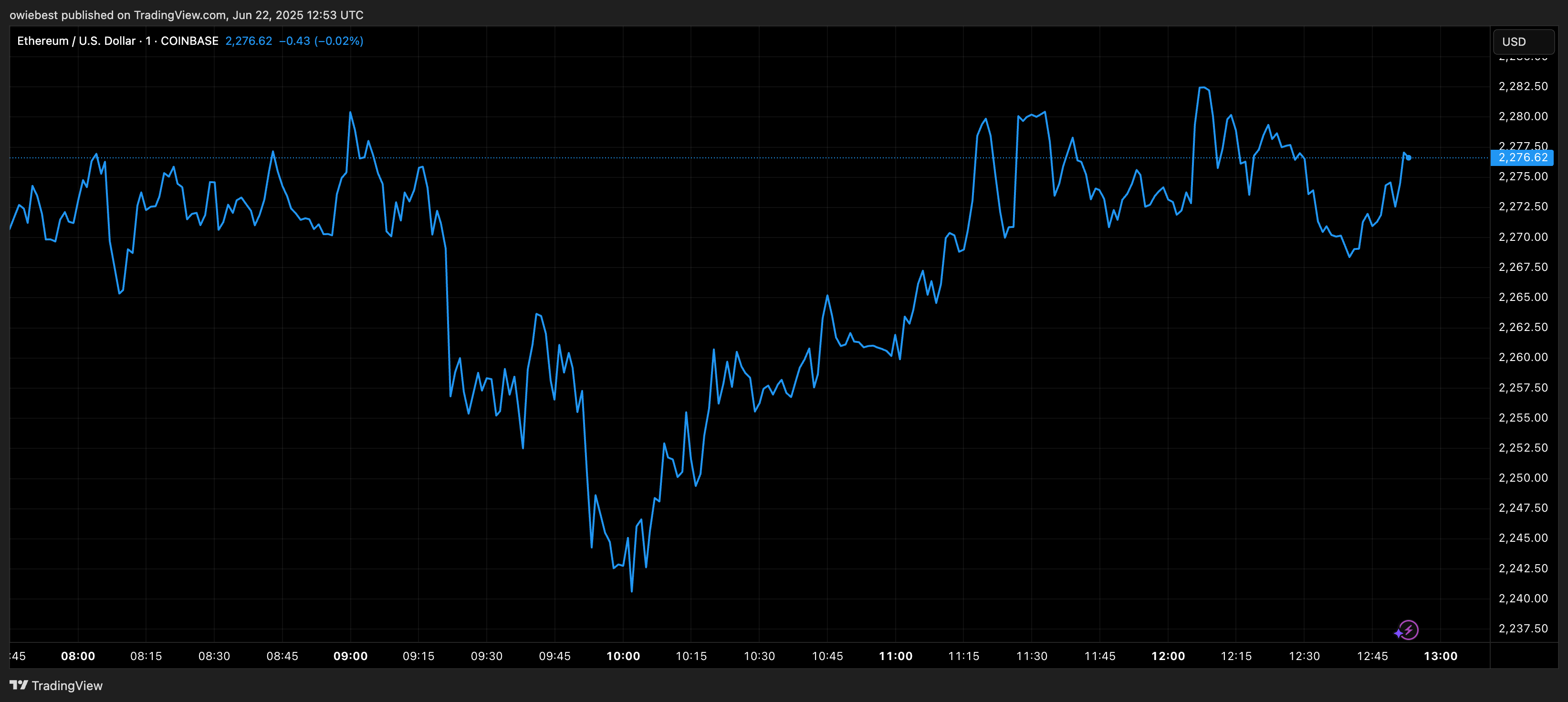Screen dimensions: 1568x702
Task: Select the 09:00 time axis marker
Action: point(351,656)
